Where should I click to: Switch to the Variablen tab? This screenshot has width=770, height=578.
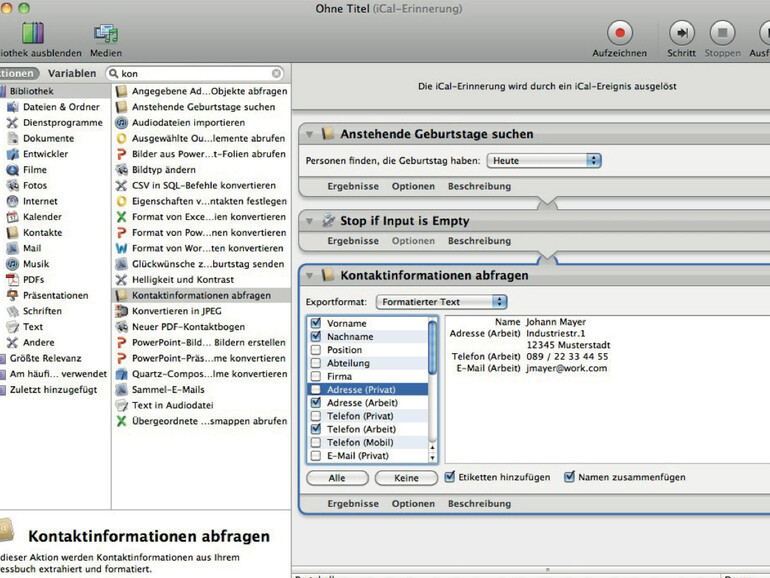pos(72,73)
